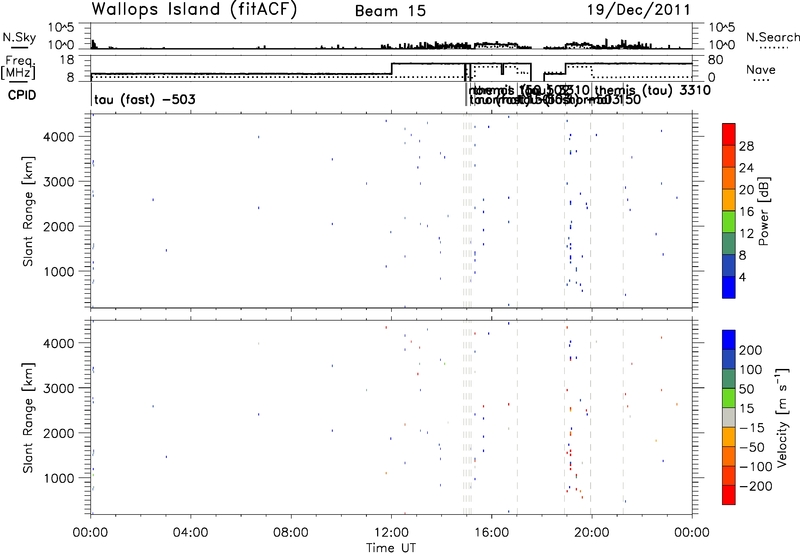Click the 'Beam 15' label
The width and height of the screenshot is (800, 554).
(x=390, y=11)
